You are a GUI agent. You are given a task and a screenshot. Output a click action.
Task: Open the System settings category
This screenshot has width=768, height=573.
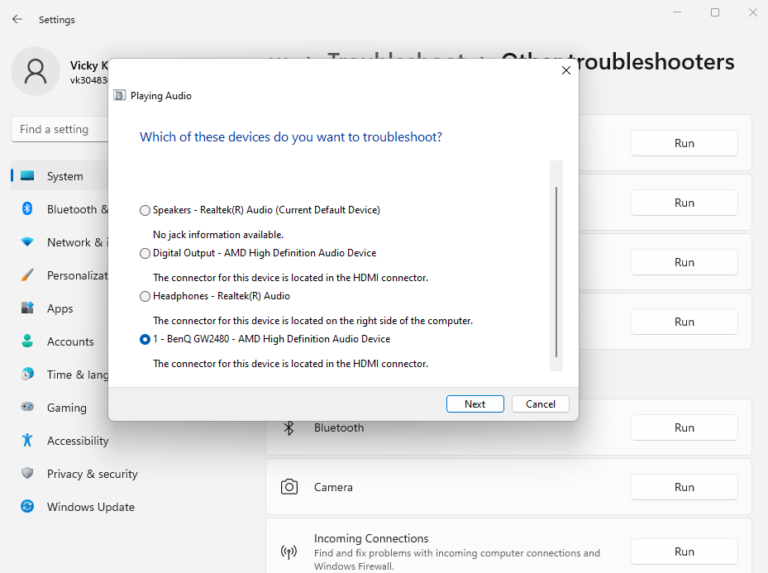(64, 176)
